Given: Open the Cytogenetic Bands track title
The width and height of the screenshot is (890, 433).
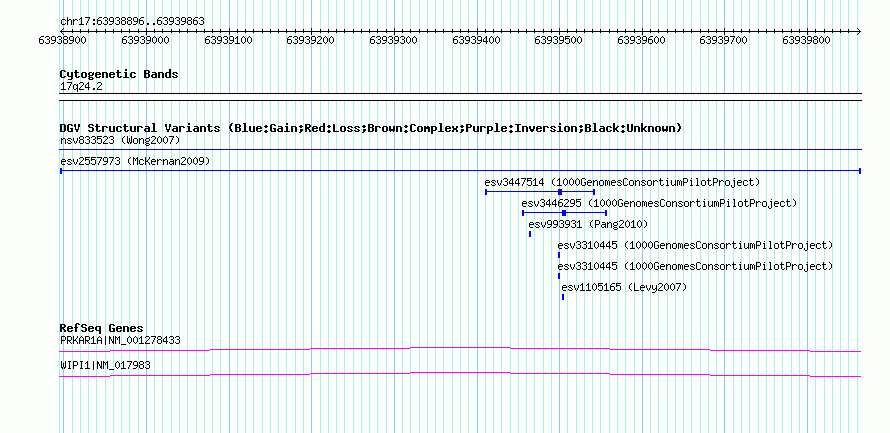Looking at the screenshot, I should [119, 74].
